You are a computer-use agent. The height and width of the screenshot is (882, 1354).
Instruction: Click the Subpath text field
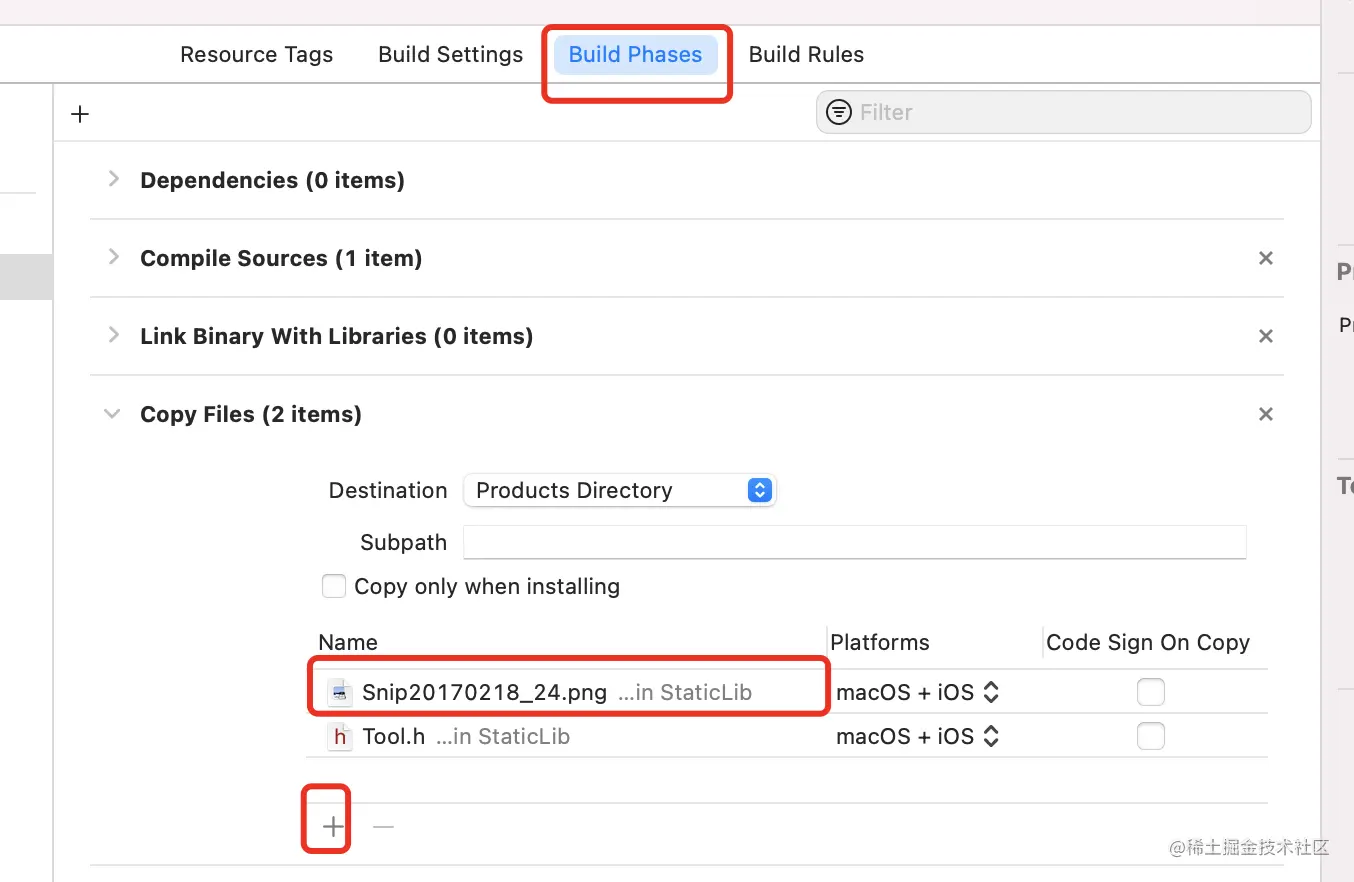pos(854,542)
